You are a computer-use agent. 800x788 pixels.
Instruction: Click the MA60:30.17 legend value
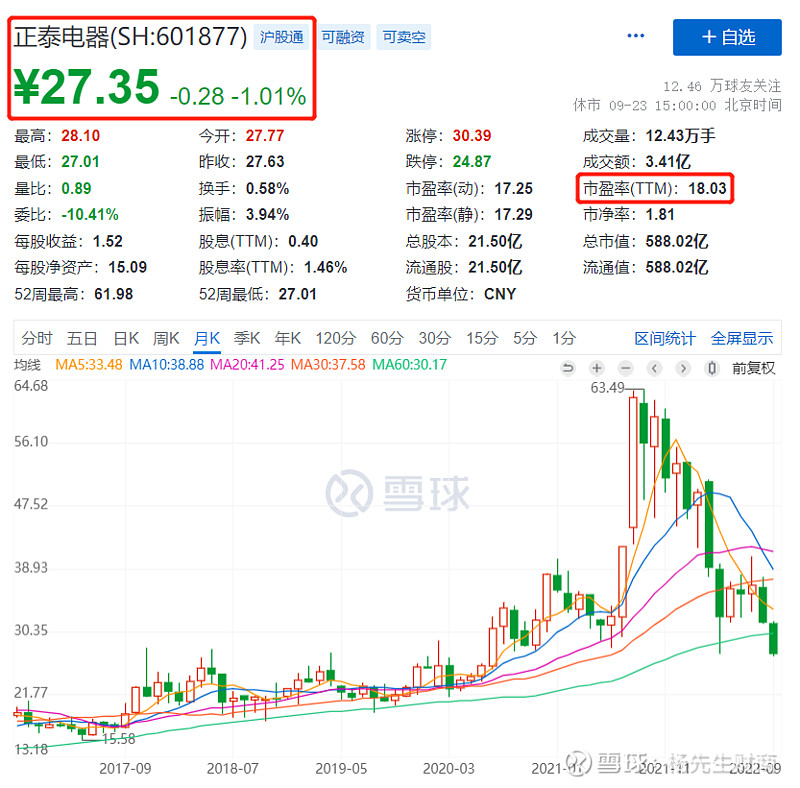[409, 365]
